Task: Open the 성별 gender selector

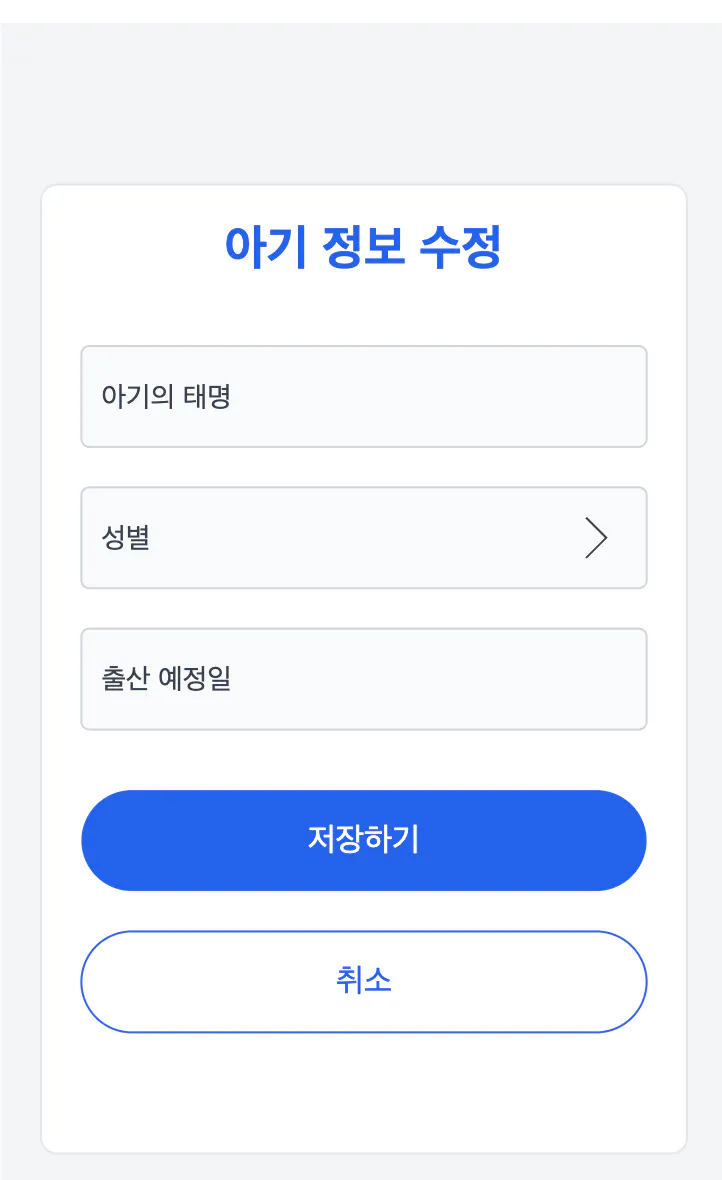Action: (364, 537)
